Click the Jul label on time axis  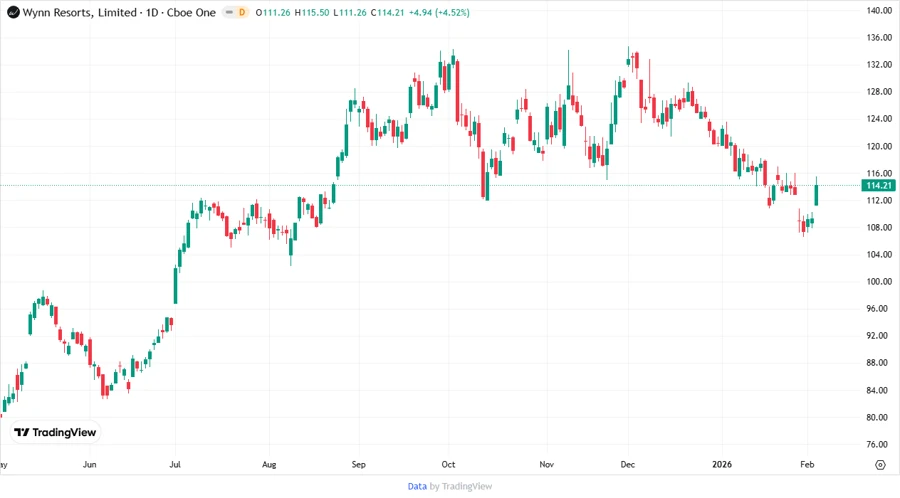tap(175, 465)
